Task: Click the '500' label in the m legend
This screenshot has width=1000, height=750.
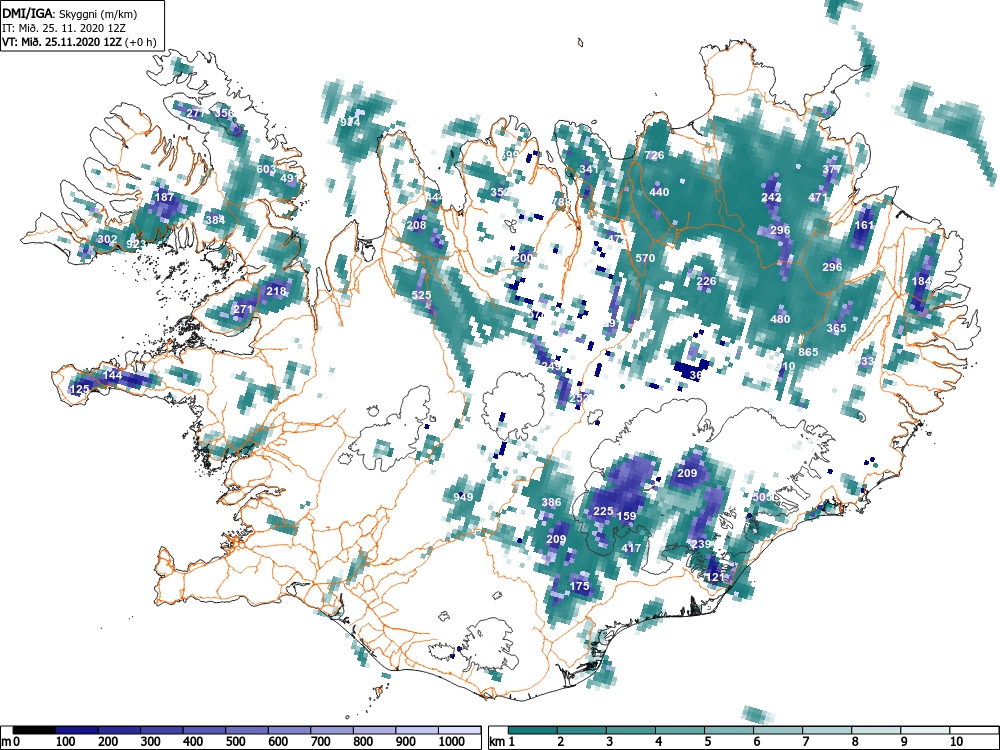Action: click(235, 742)
